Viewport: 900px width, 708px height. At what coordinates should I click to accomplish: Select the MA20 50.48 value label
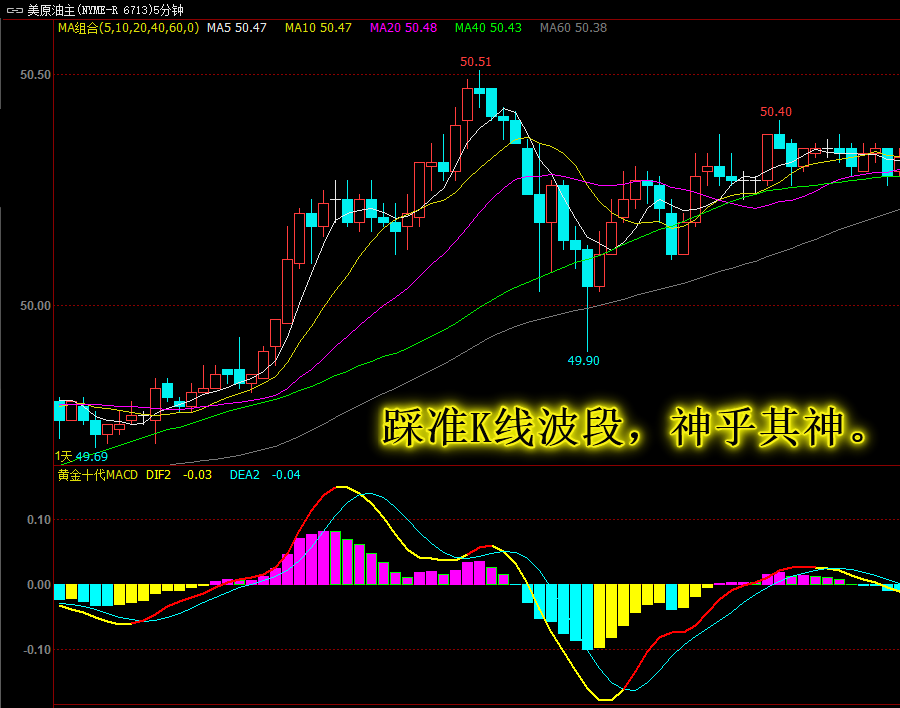click(x=404, y=28)
